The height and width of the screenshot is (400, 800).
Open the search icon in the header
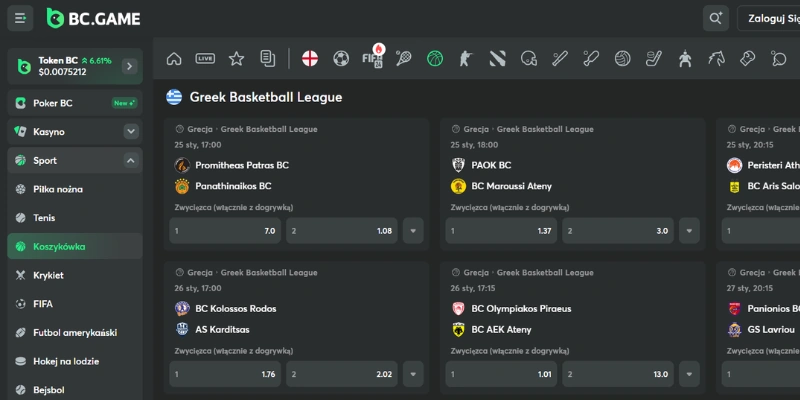(715, 19)
